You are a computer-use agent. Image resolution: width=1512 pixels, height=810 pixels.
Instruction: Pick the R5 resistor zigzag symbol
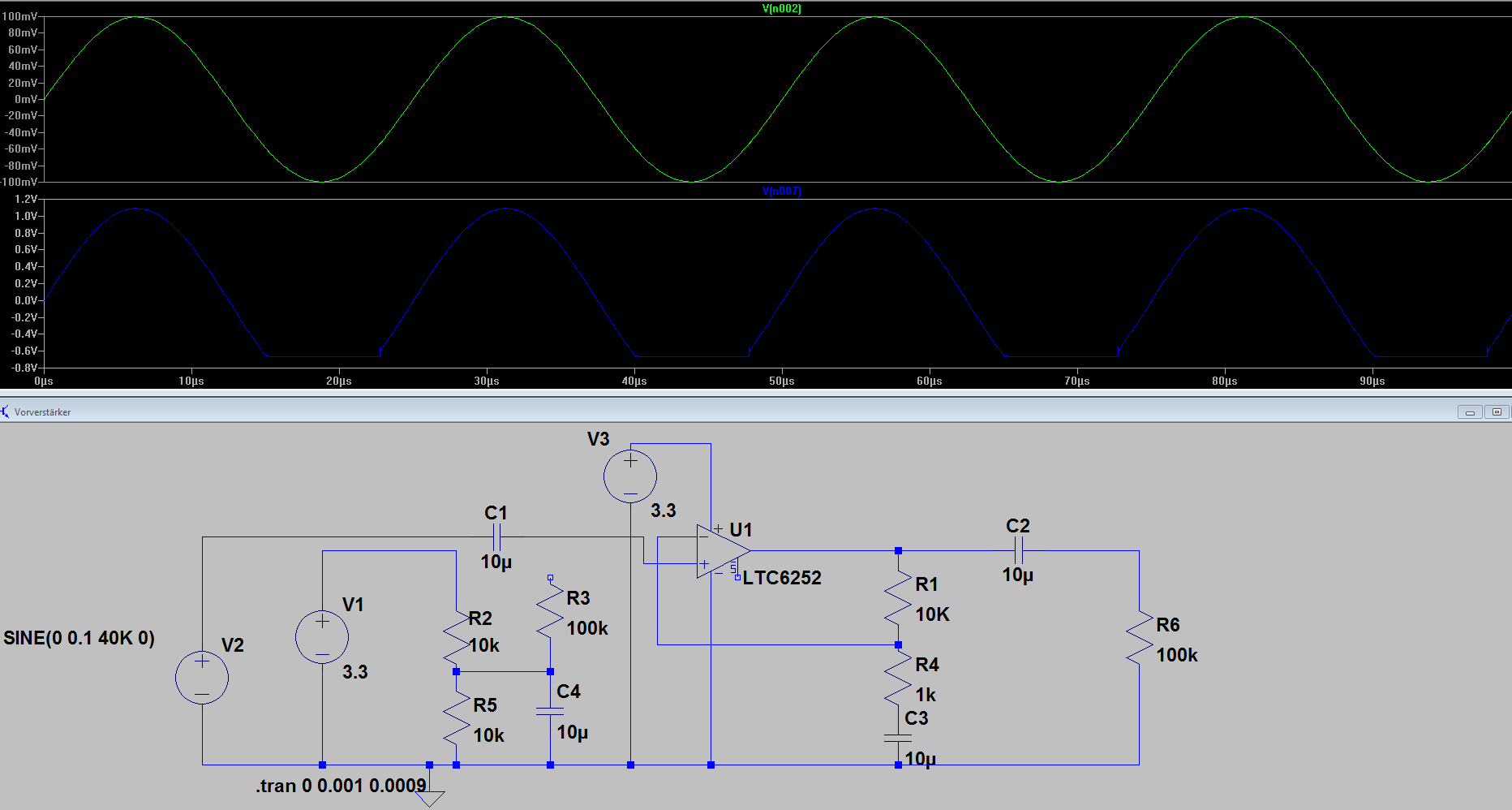click(456, 718)
